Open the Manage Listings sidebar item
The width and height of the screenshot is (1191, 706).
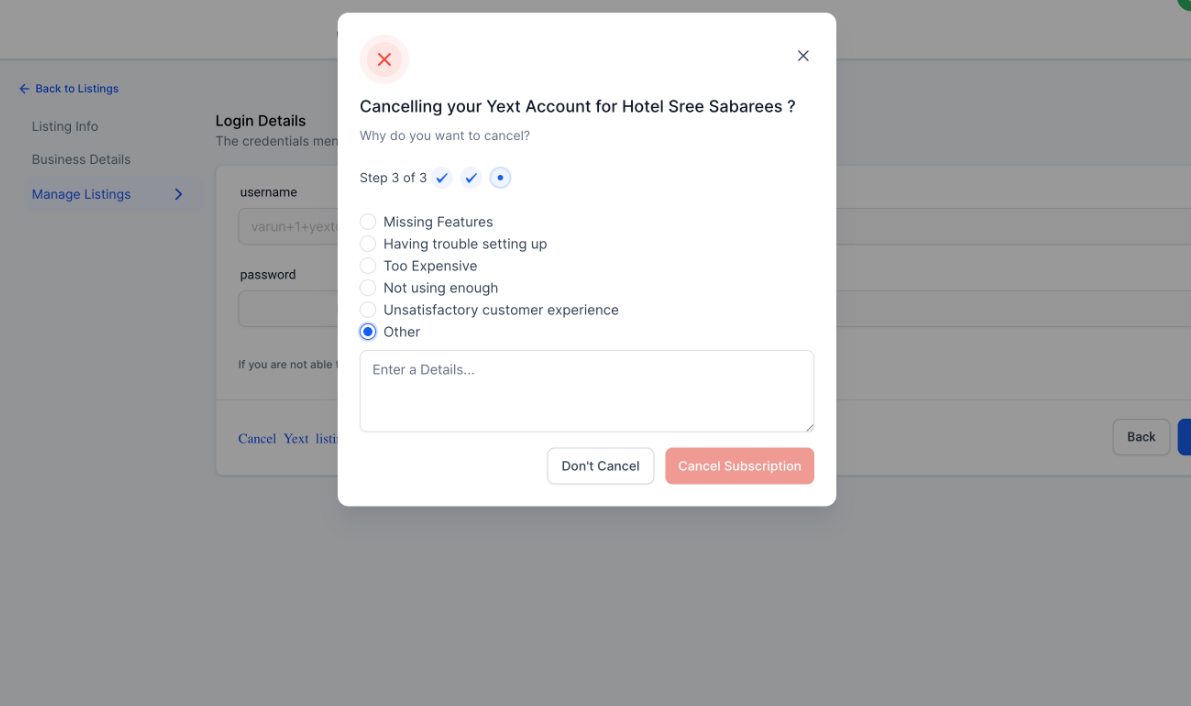(x=114, y=195)
